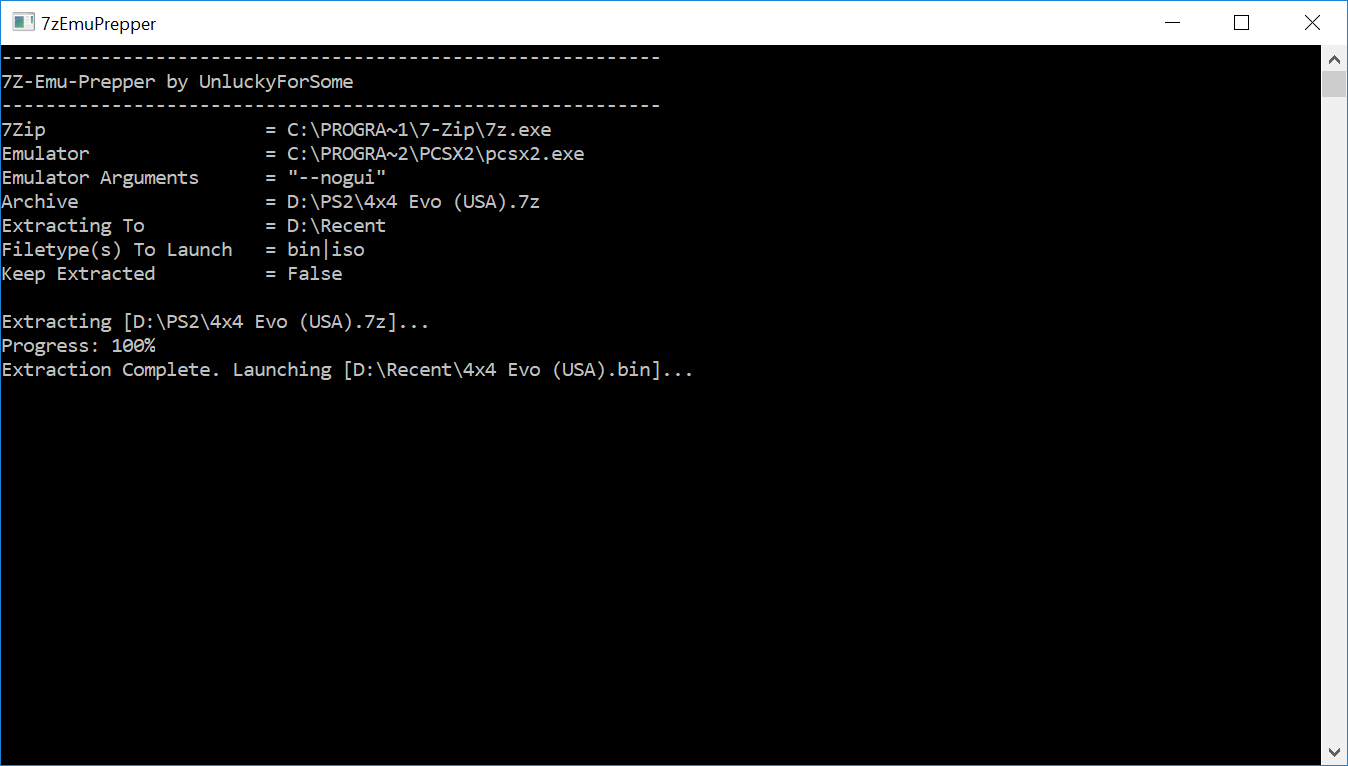Click the dashed separator line below header

point(330,105)
